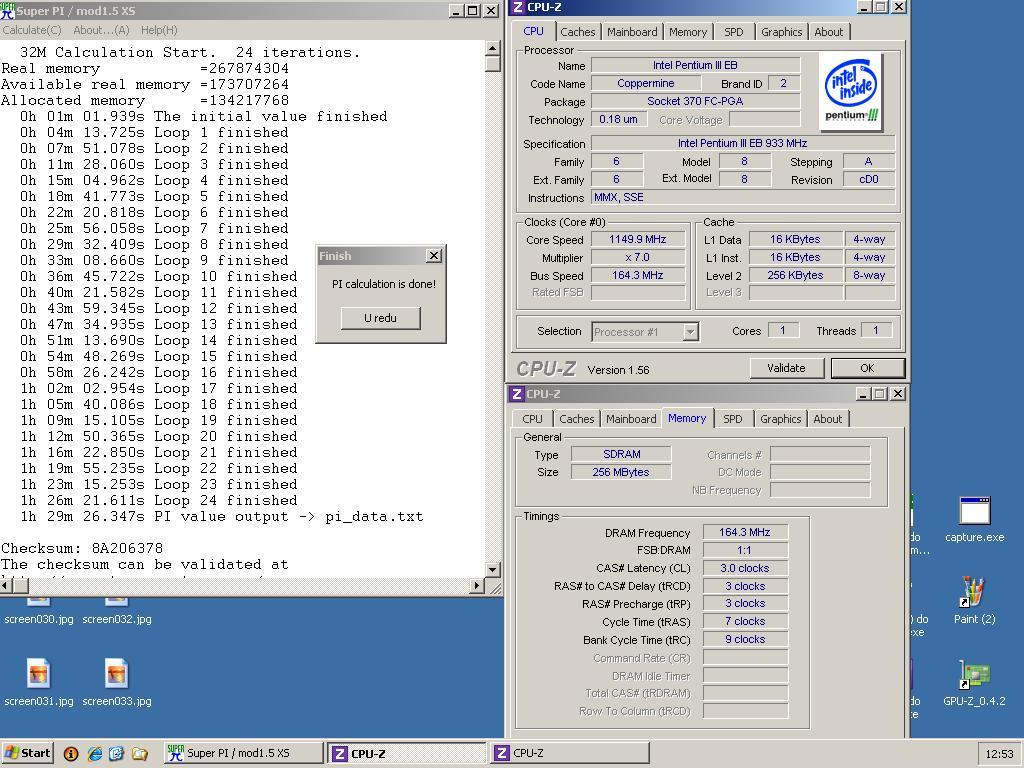Open the screen033.jpg desktop file
Screen dimensions: 1024x768
(x=116, y=682)
